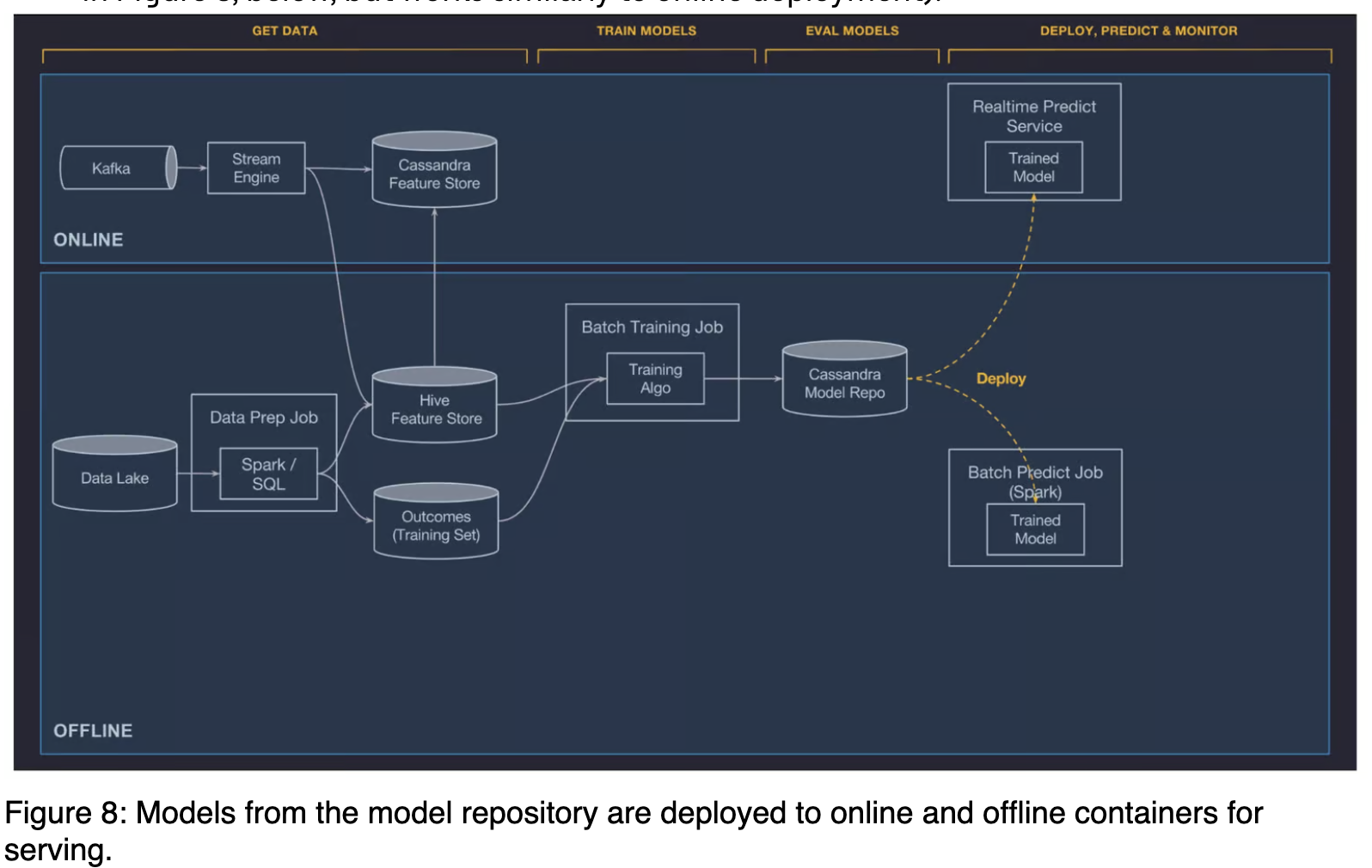Screen dimensions: 1372x868
Task: Select the Spark / SQL box
Action: coord(268,474)
